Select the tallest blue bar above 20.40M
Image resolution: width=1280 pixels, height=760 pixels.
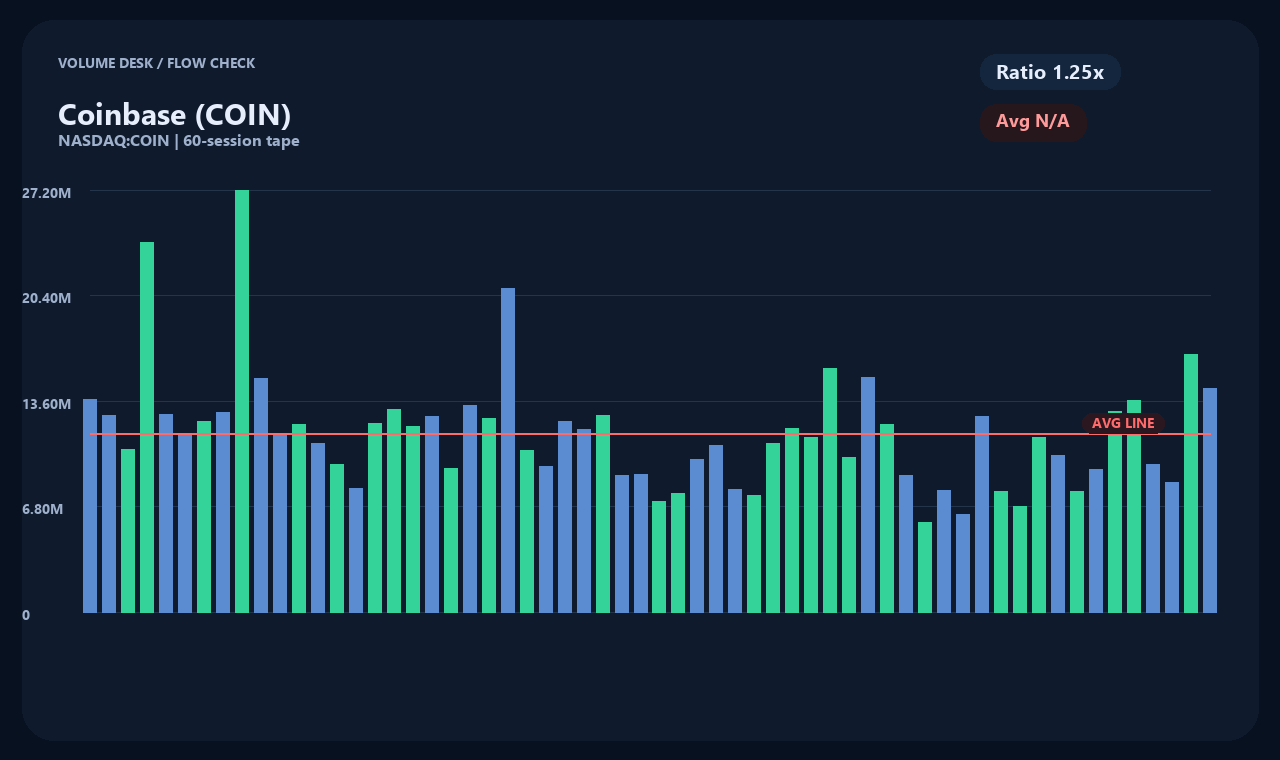click(x=508, y=450)
